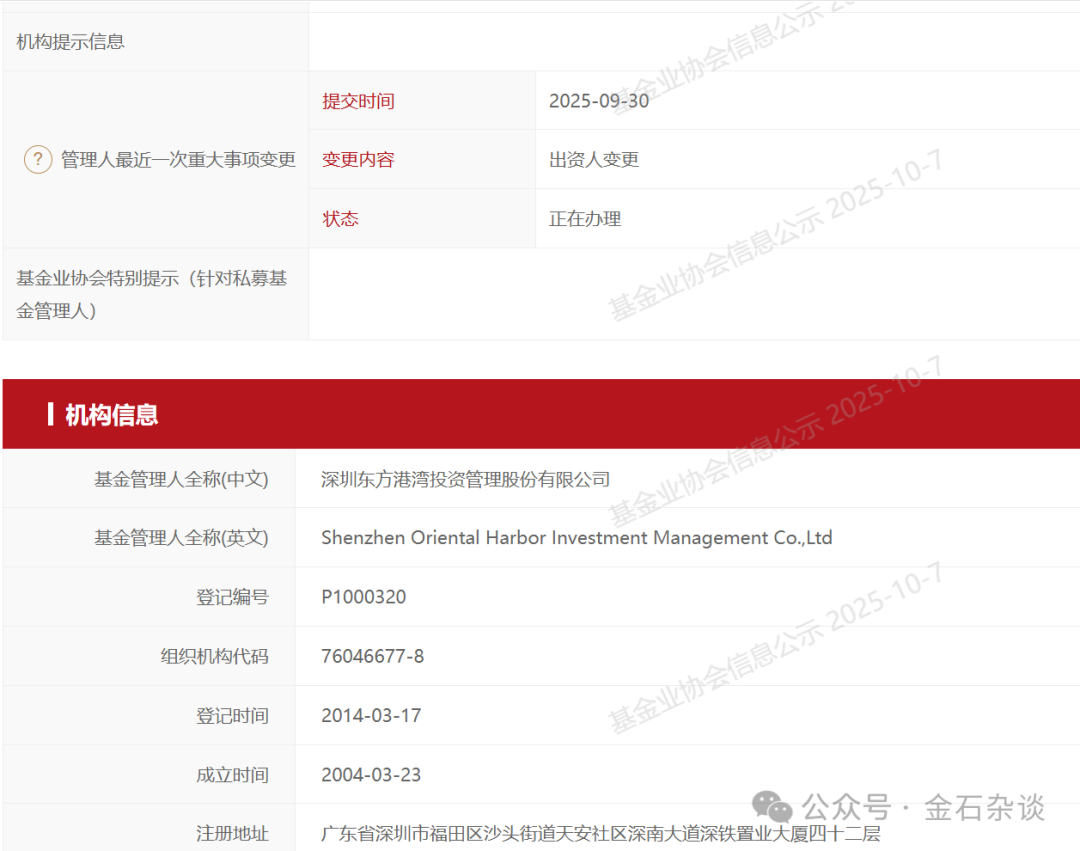Screen dimensions: 1080x851
Task: Select the 提交时间 label
Action: coord(358,101)
